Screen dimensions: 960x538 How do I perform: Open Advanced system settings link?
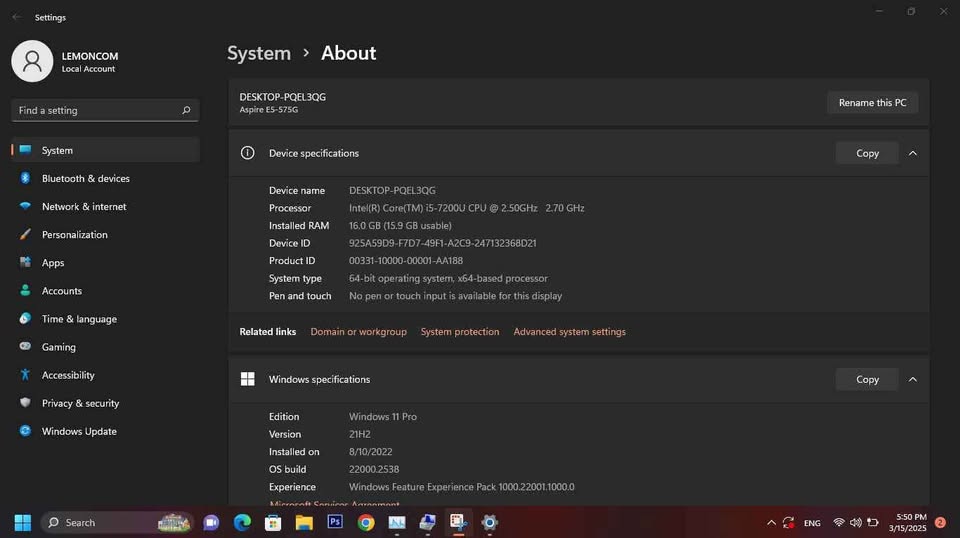569,332
